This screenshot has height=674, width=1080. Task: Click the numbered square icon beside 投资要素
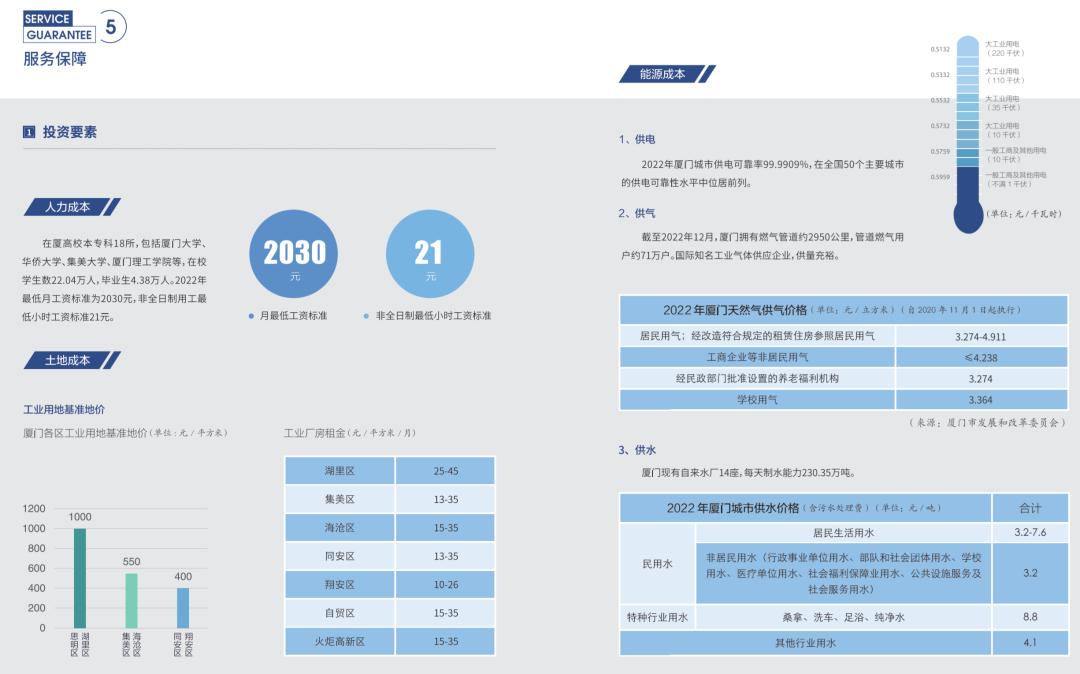click(x=28, y=130)
